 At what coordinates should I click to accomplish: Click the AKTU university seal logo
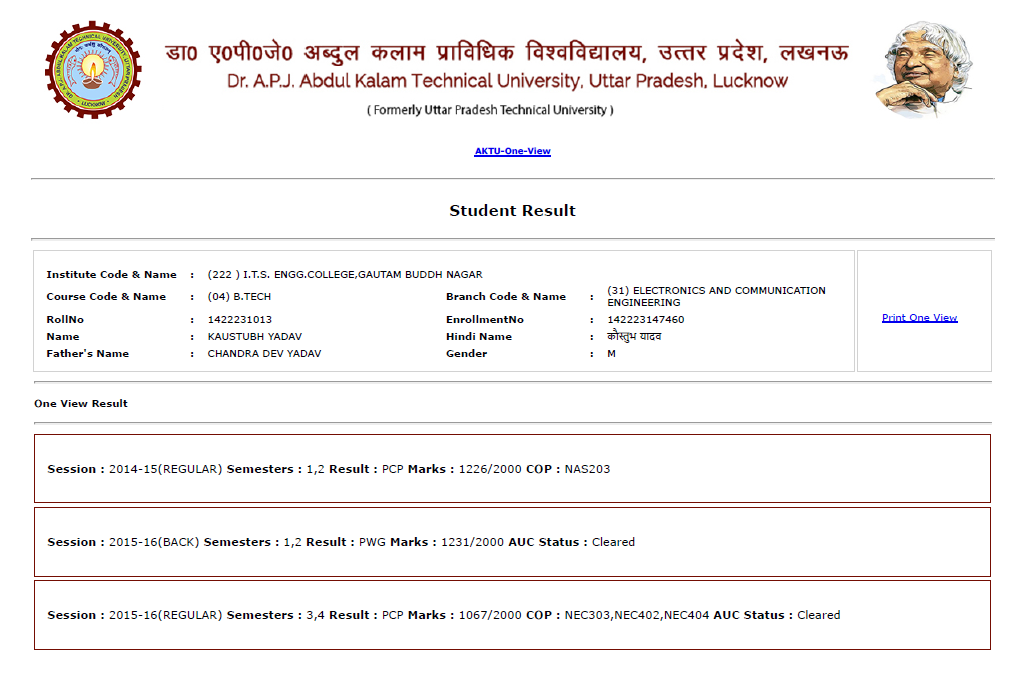point(93,70)
